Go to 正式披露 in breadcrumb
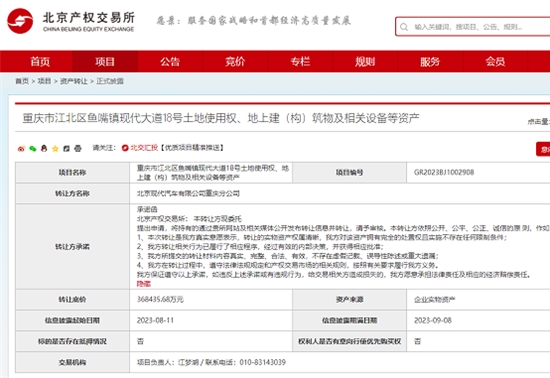The image size is (550, 378). click(x=110, y=81)
